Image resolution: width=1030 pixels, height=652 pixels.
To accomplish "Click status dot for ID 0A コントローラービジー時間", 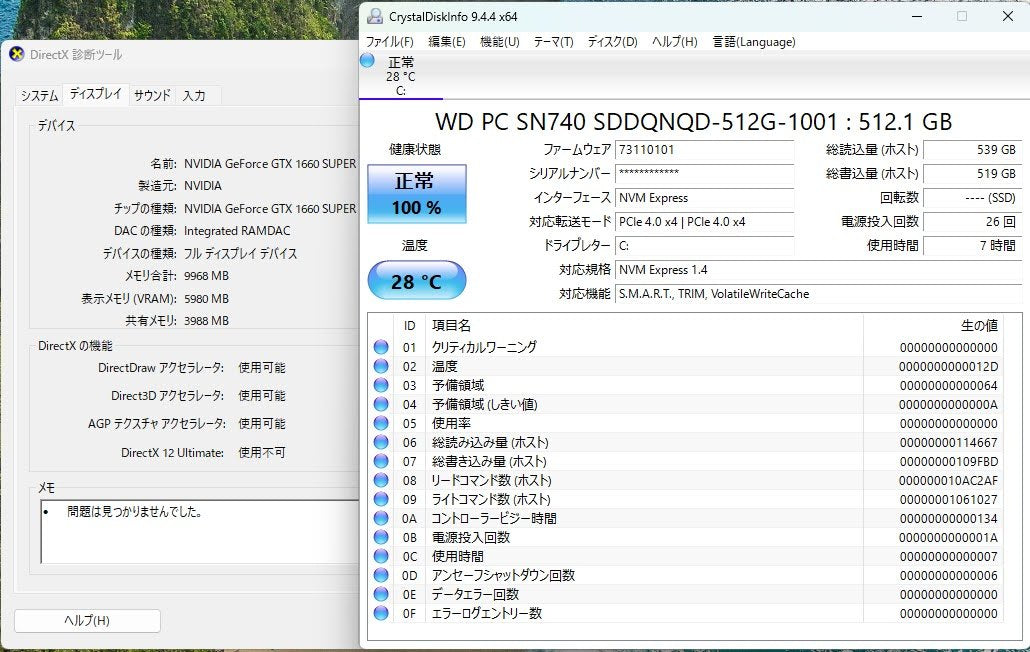I will 381,519.
